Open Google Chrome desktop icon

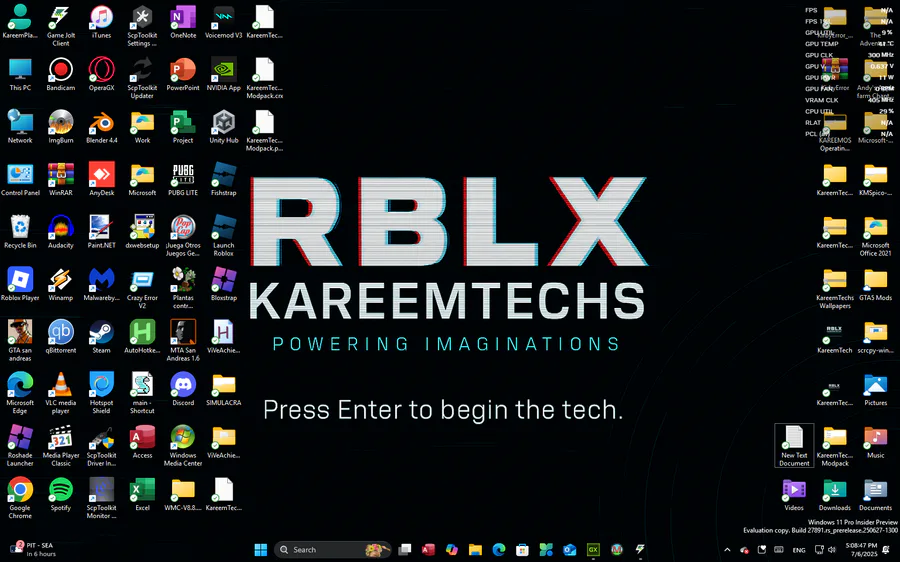[20, 498]
